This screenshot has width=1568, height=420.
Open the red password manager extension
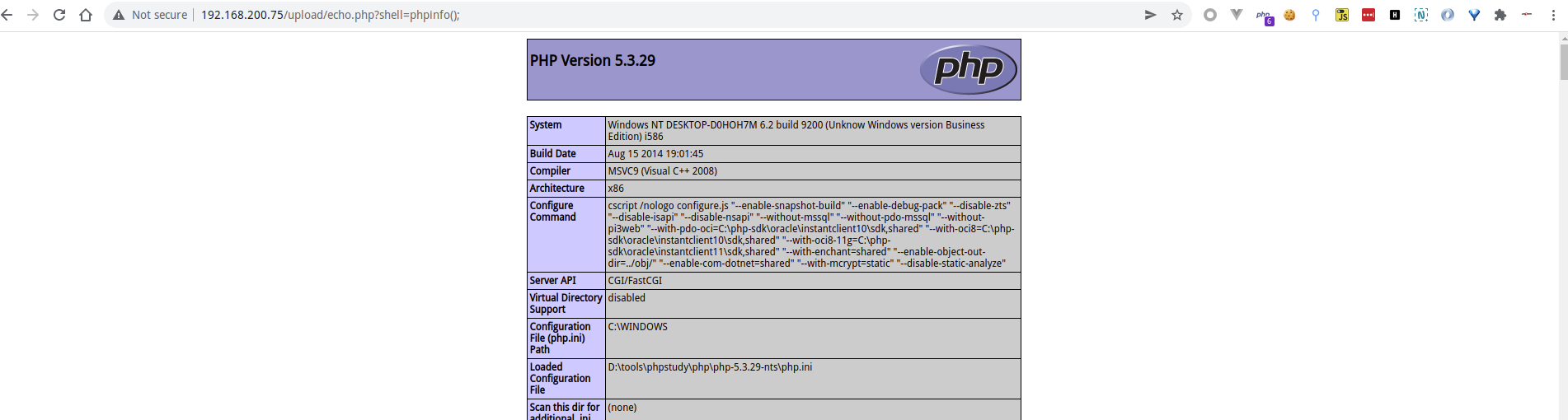(x=1368, y=15)
